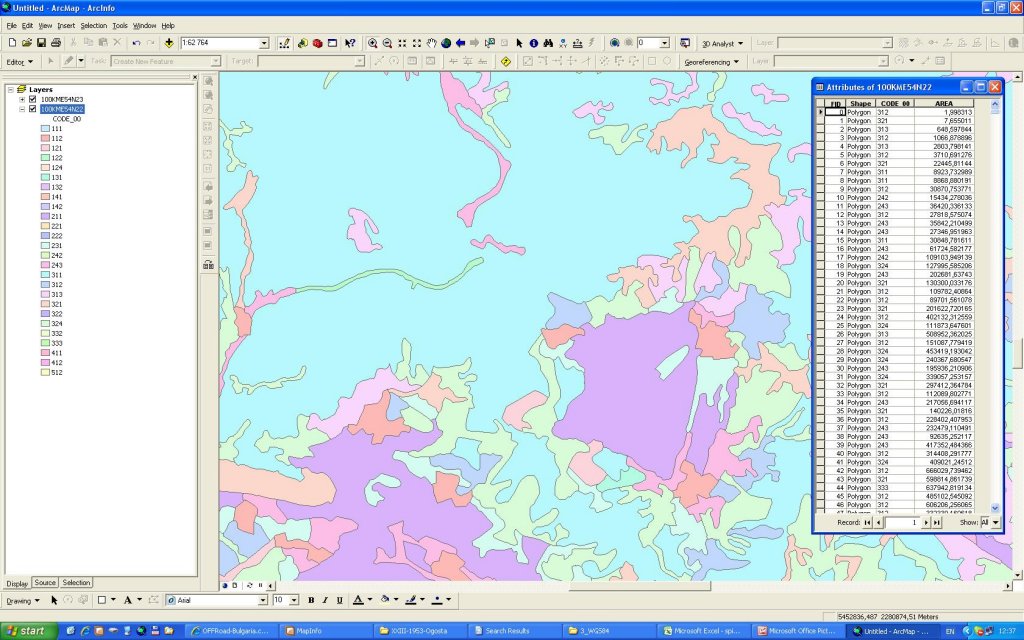Viewport: 1024px width, 640px height.
Task: Switch to the Source tab
Action: (45, 583)
